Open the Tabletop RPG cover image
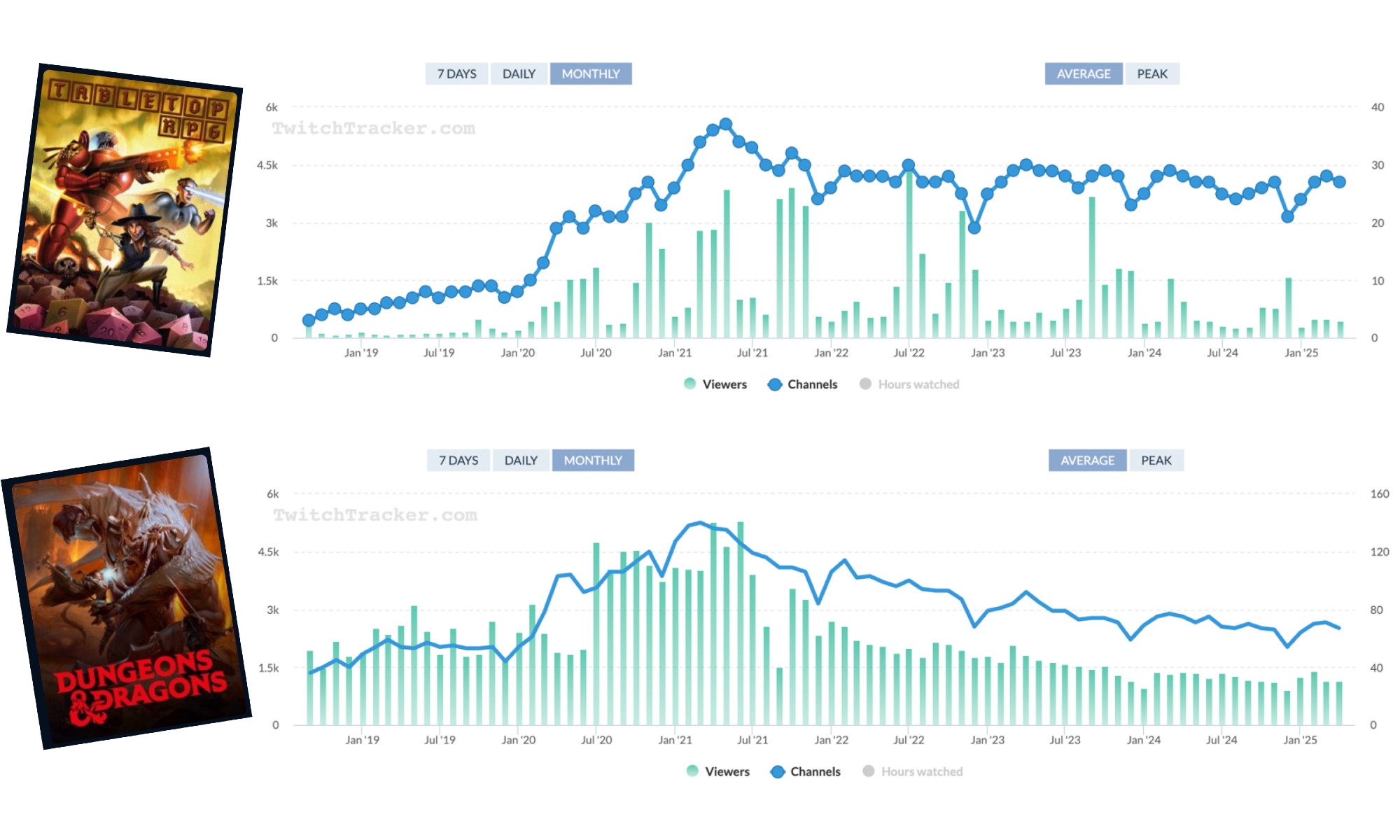The height and width of the screenshot is (840, 1400). (125, 210)
